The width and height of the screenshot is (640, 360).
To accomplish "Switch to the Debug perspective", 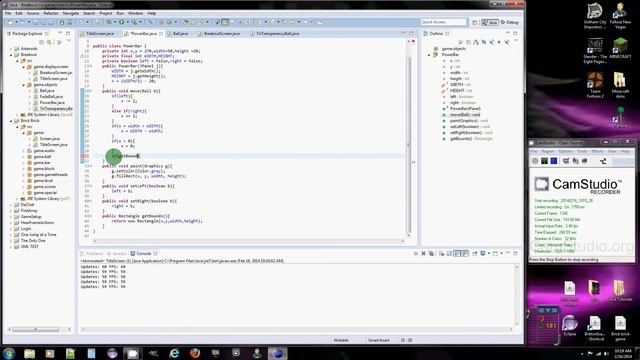I will pos(510,22).
